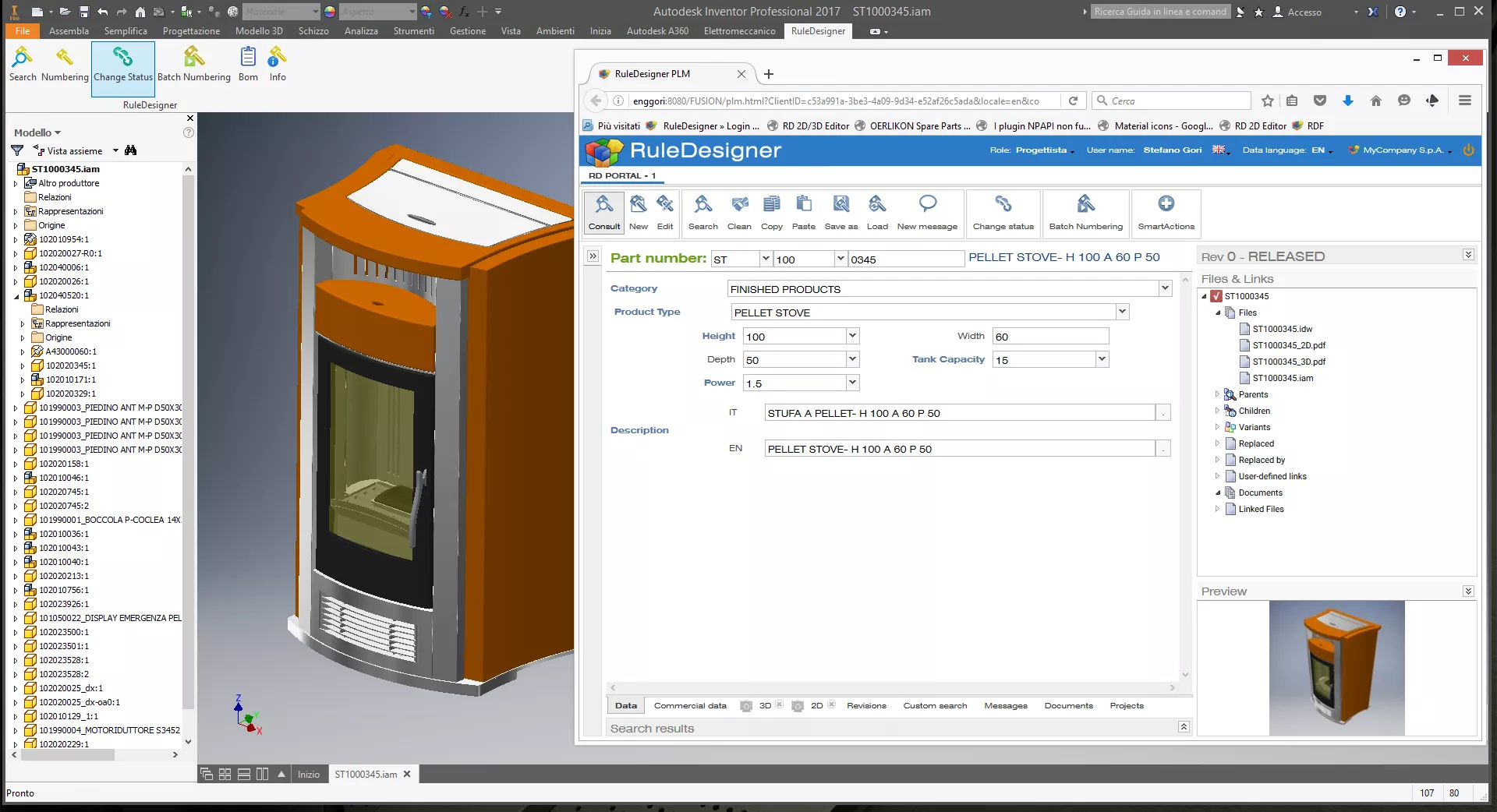The height and width of the screenshot is (812, 1497).
Task: Click the Edit icon in PLM toolbar
Action: 665,212
